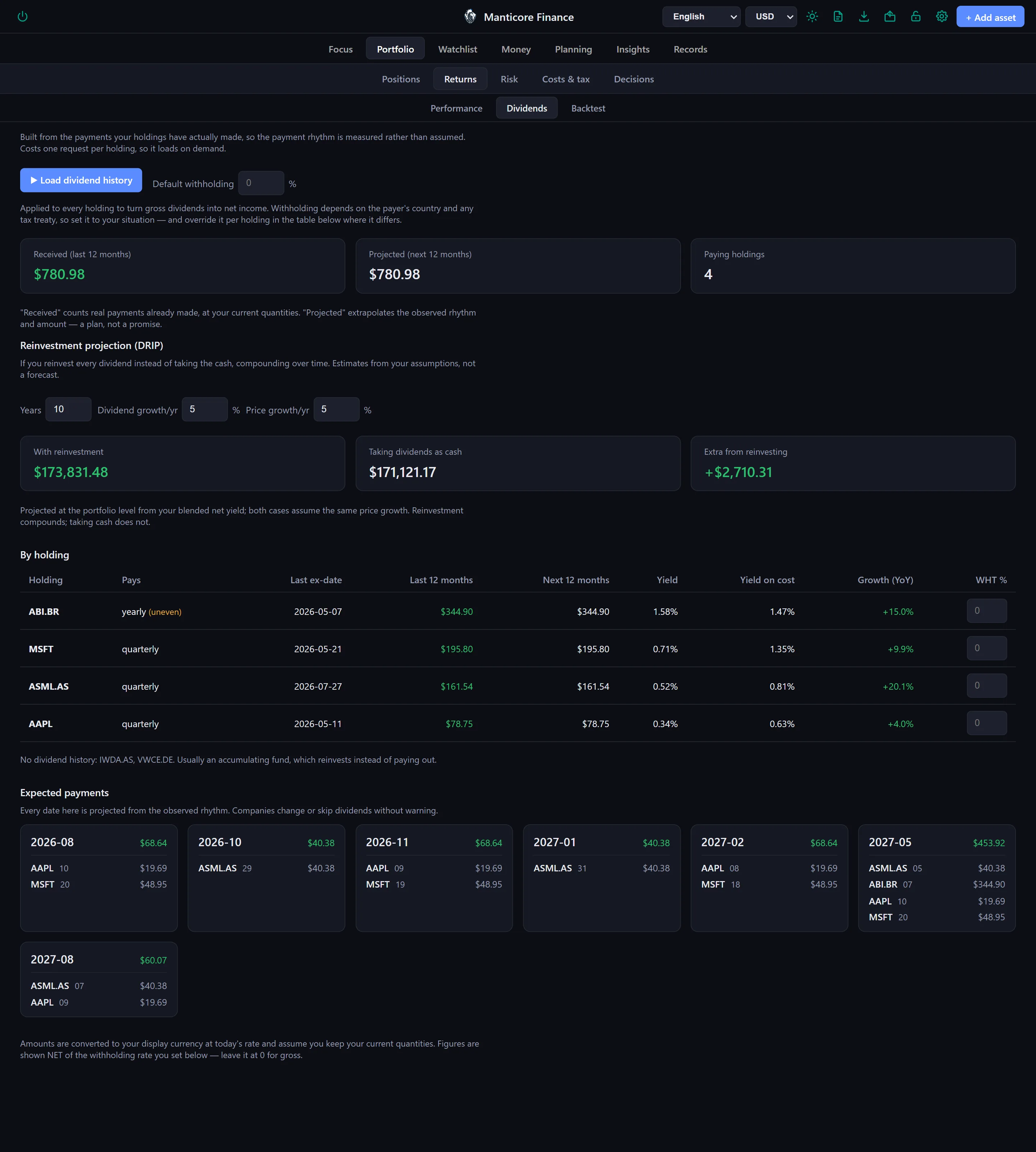
Task: Click the share/export upload icon
Action: pyautogui.click(x=890, y=17)
